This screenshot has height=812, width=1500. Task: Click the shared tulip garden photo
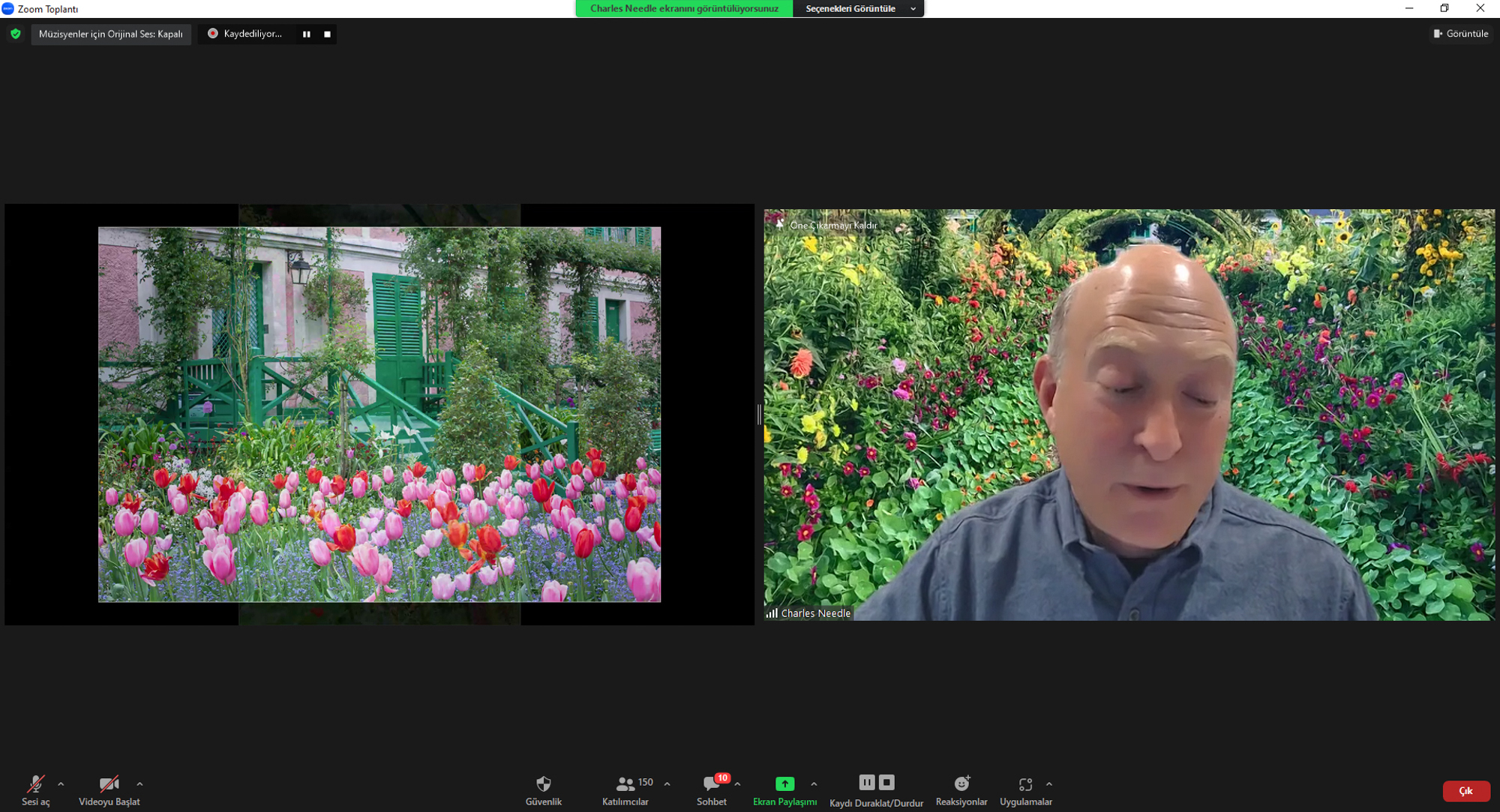379,415
